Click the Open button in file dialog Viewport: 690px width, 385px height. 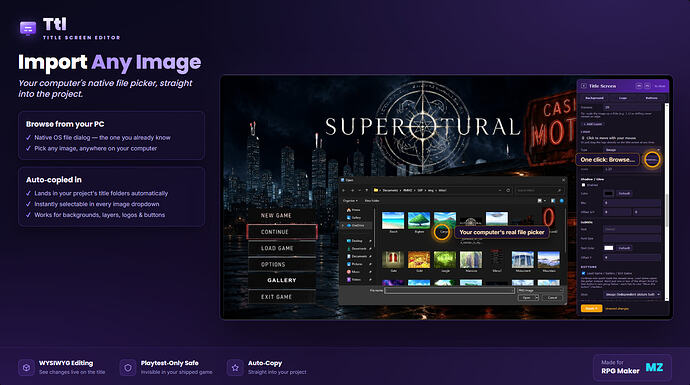point(527,297)
